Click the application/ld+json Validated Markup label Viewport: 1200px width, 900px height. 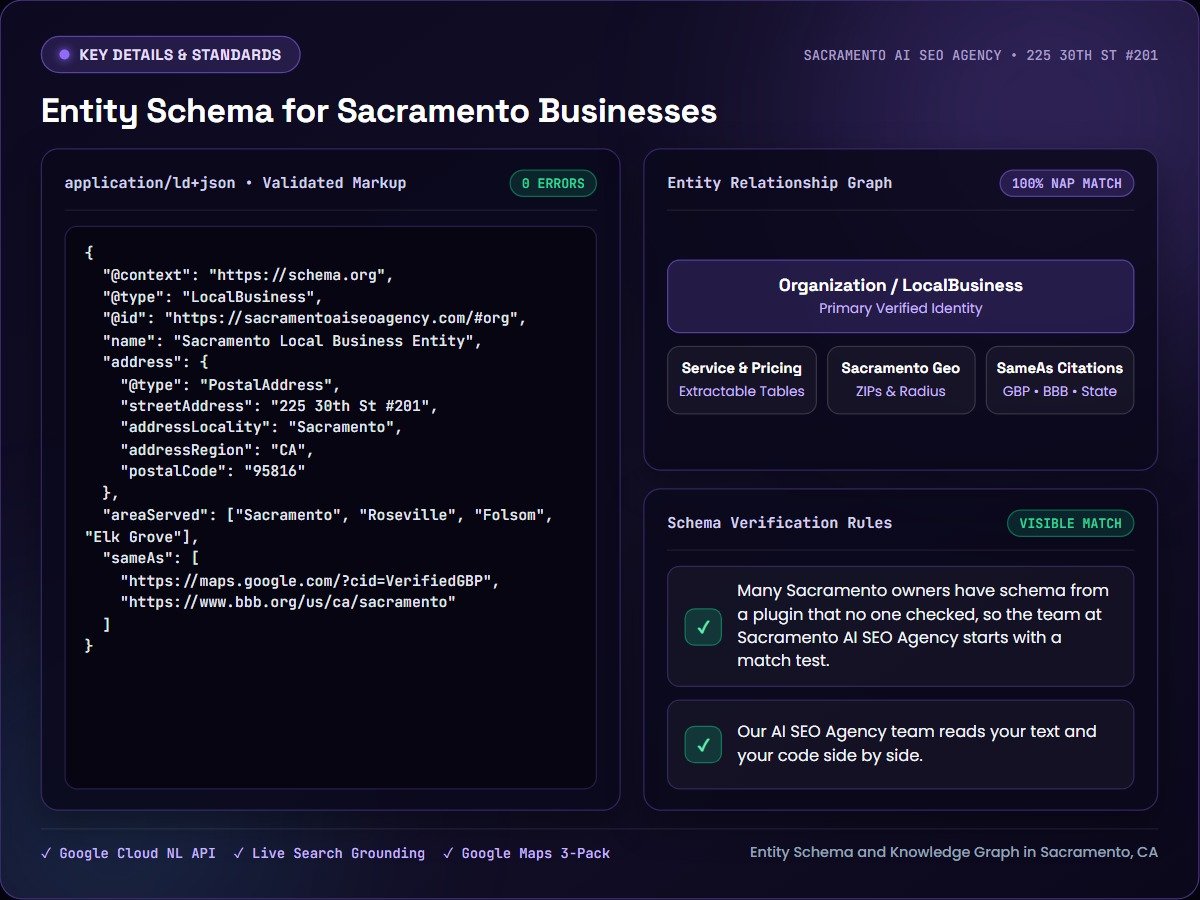[x=235, y=183]
